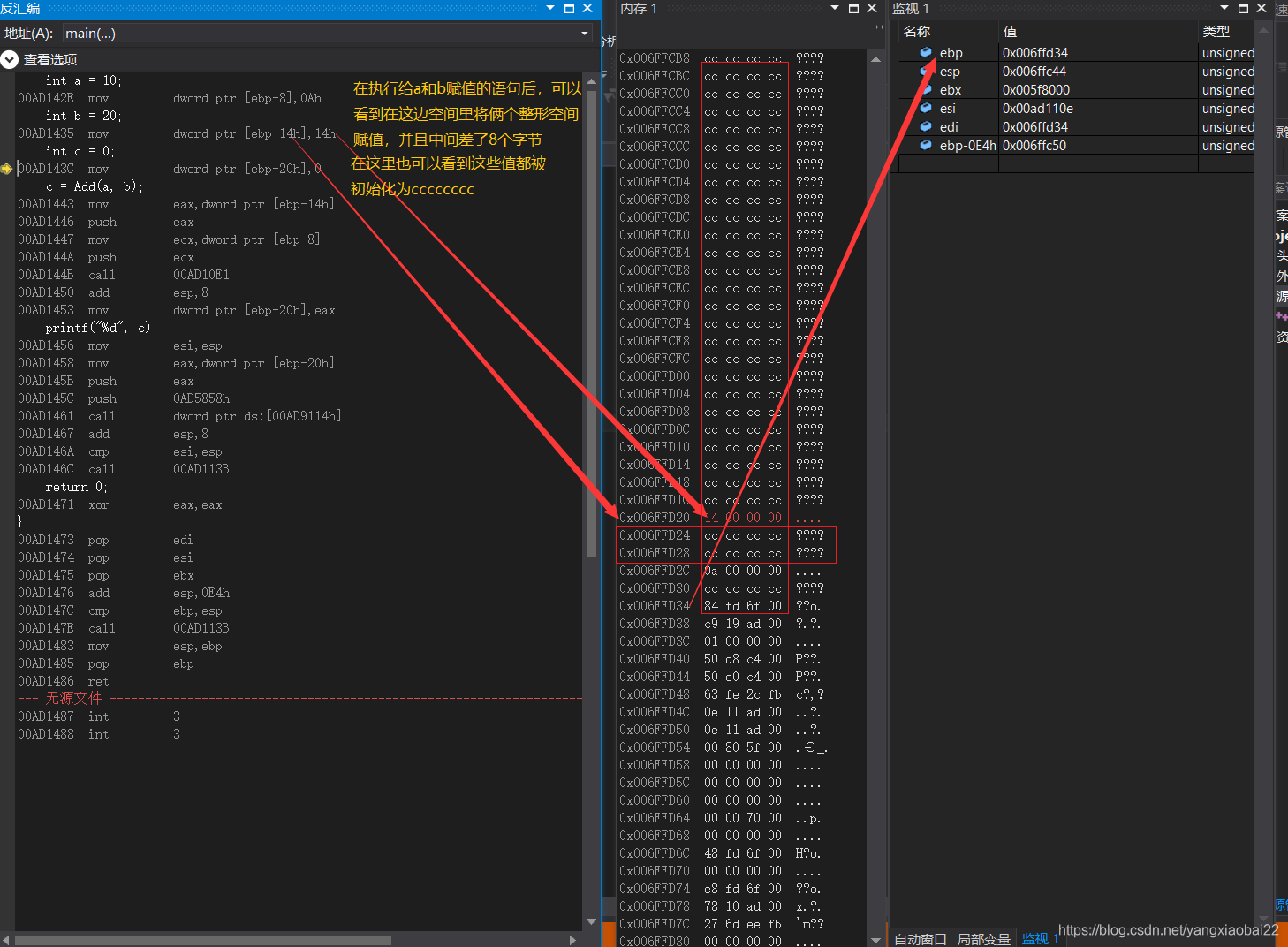Viewport: 1288px width, 947px height.
Task: Click memory bytes 'e8 fd 6f 00'
Action: (x=743, y=889)
